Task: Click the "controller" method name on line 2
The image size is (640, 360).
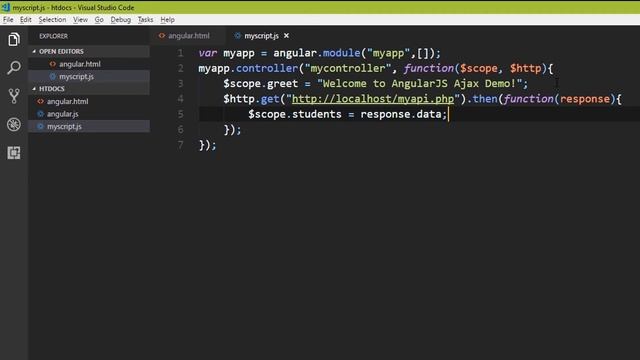Action: point(267,68)
